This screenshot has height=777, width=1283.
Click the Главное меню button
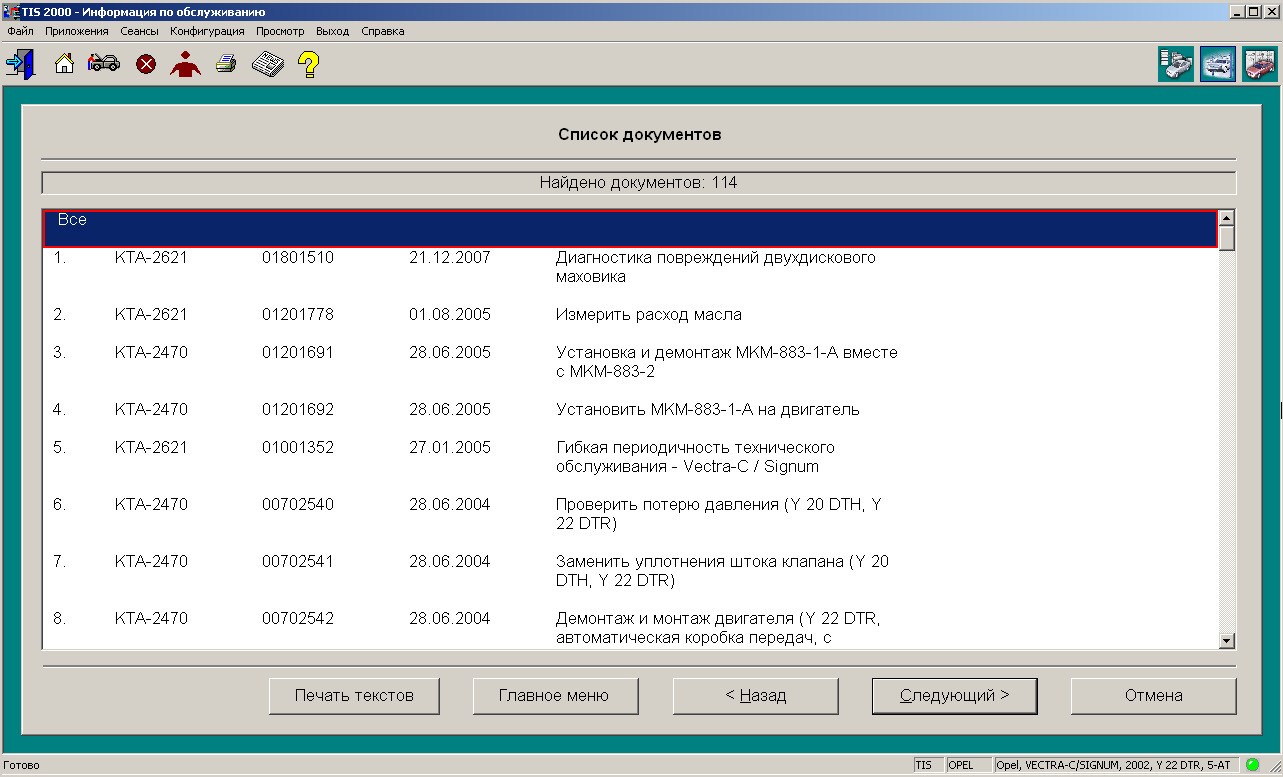click(x=554, y=696)
